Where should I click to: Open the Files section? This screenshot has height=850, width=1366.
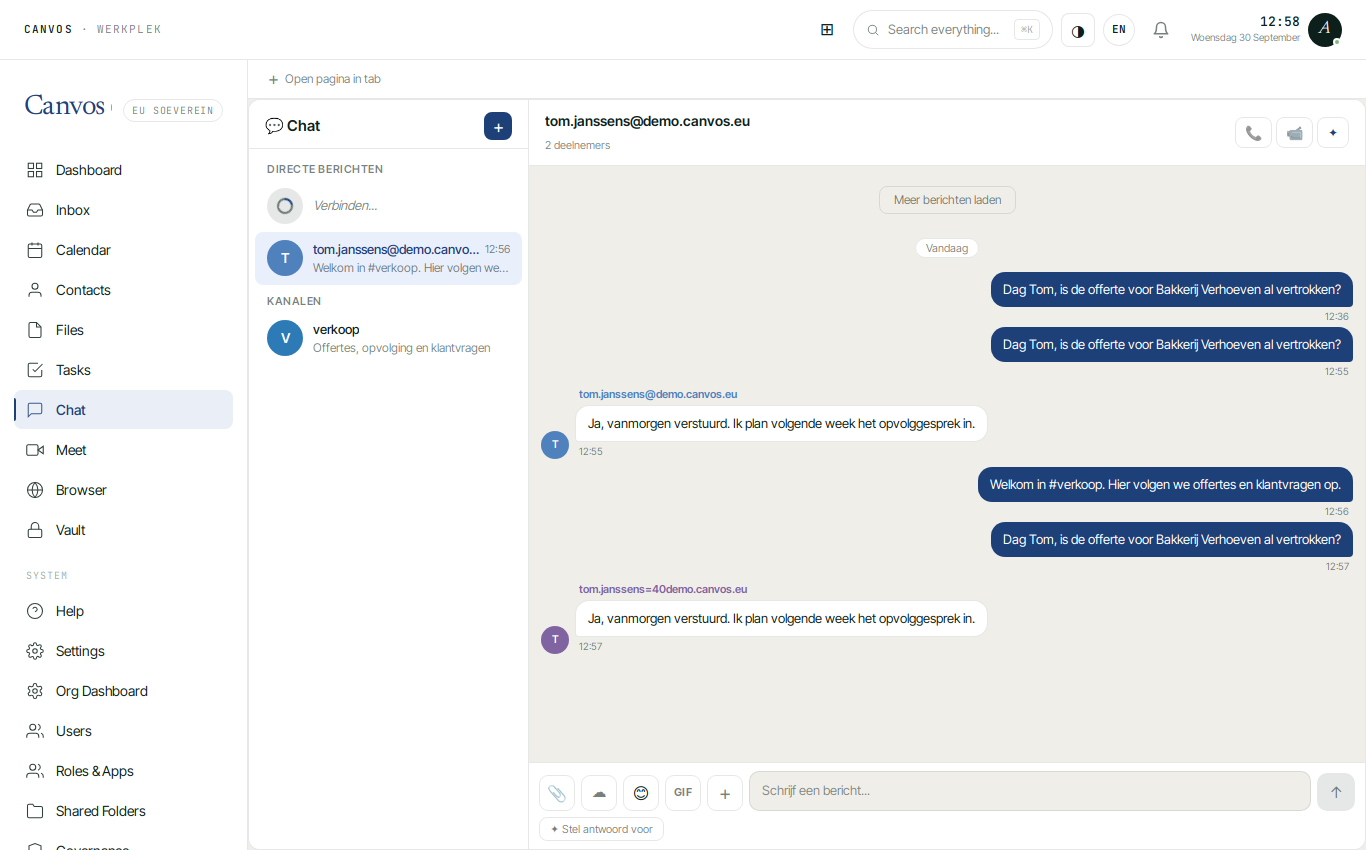click(123, 330)
